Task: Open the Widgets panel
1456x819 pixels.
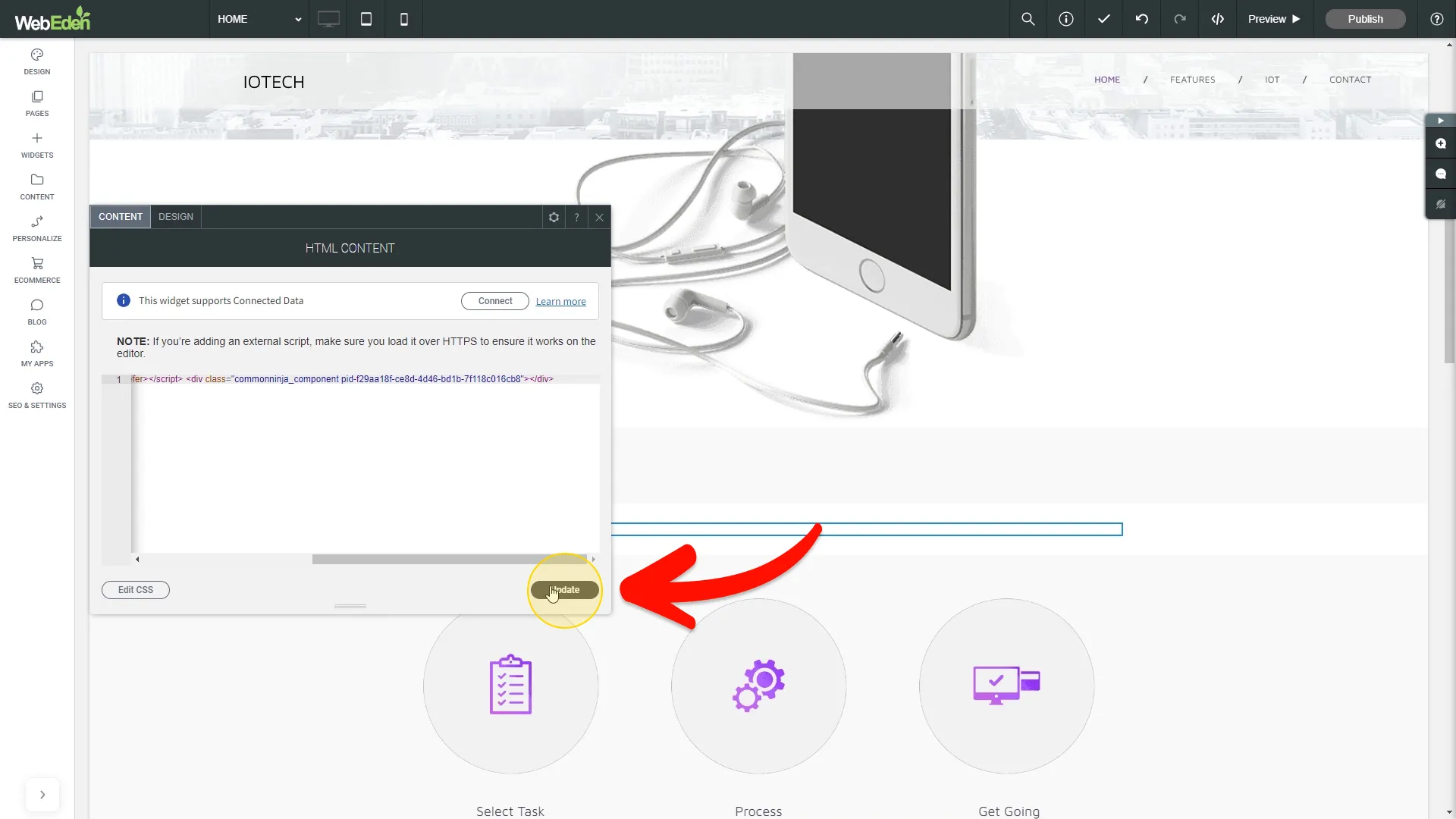Action: point(36,146)
